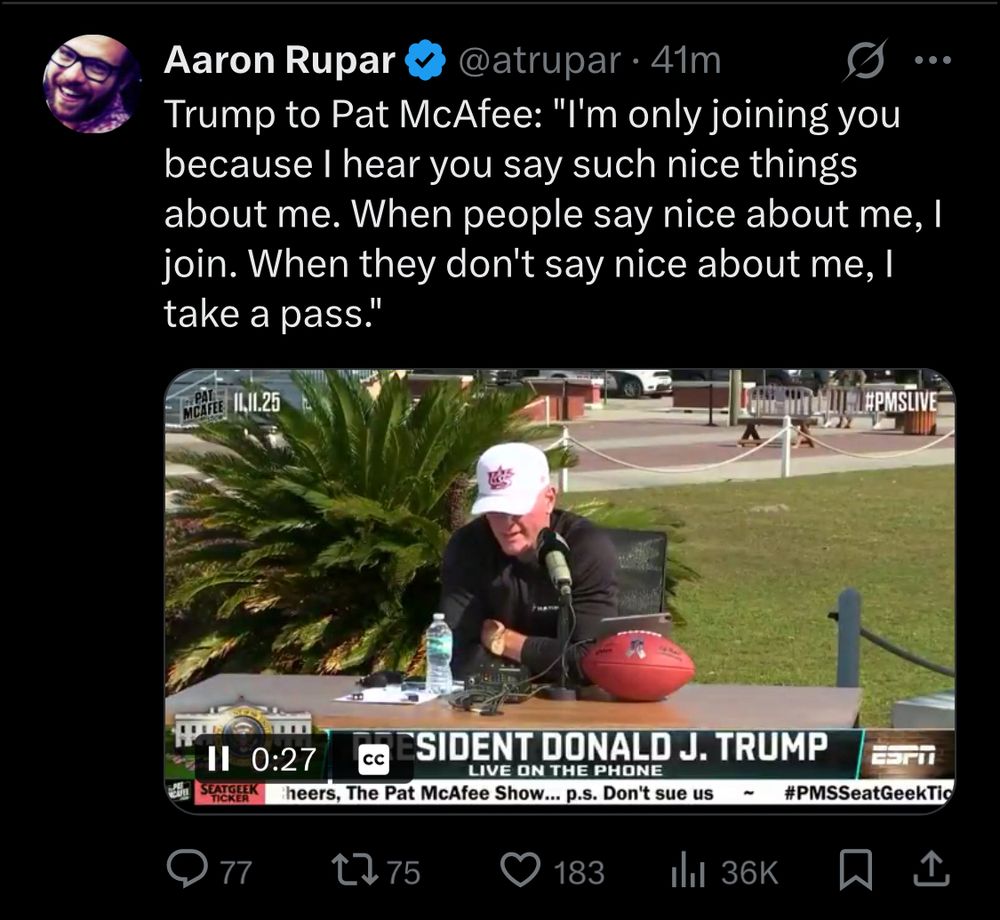Click the 183 likes count
Viewport: 1000px width, 920px height.
click(x=578, y=872)
